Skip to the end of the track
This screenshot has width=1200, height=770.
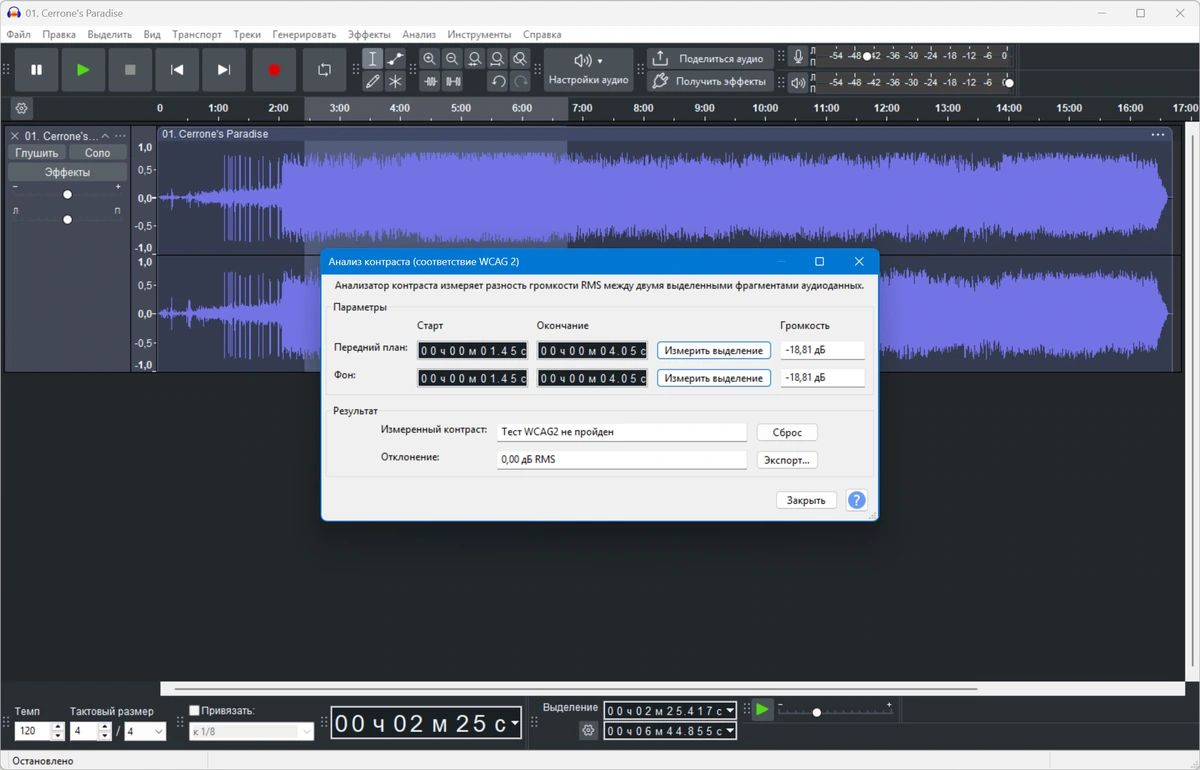pos(224,70)
